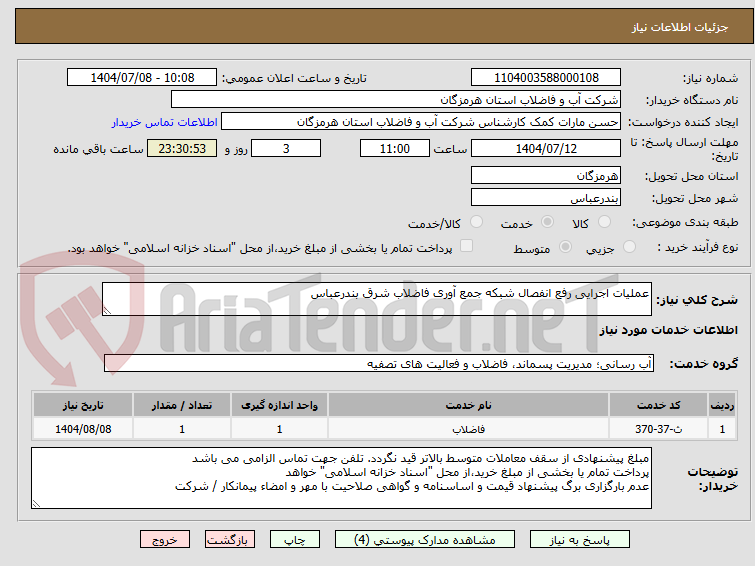This screenshot has width=755, height=566.
Task: Click the buyer organization name field
Action: (x=396, y=100)
